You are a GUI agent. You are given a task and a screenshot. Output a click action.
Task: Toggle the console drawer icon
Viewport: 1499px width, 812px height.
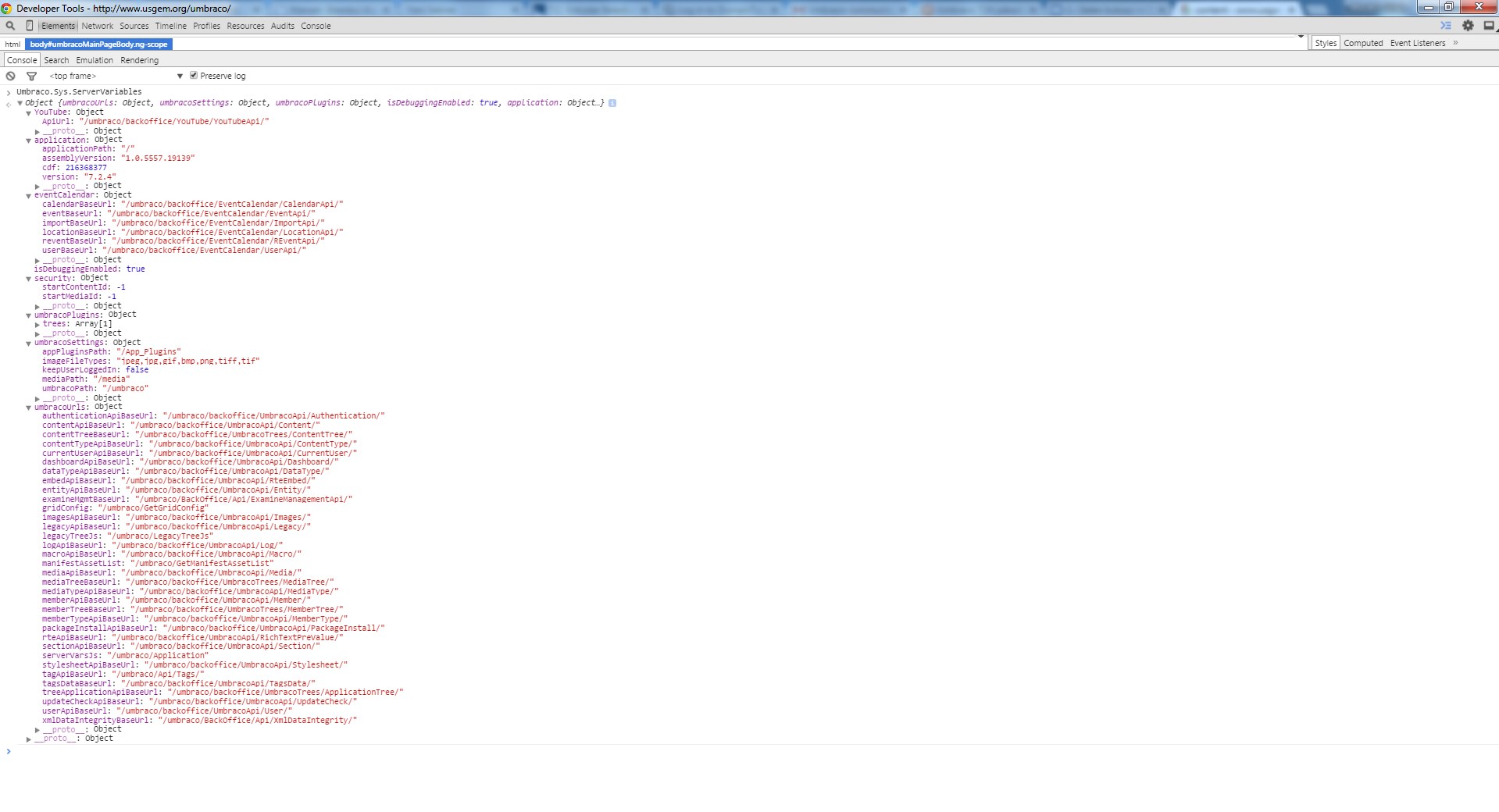[x=1446, y=26]
